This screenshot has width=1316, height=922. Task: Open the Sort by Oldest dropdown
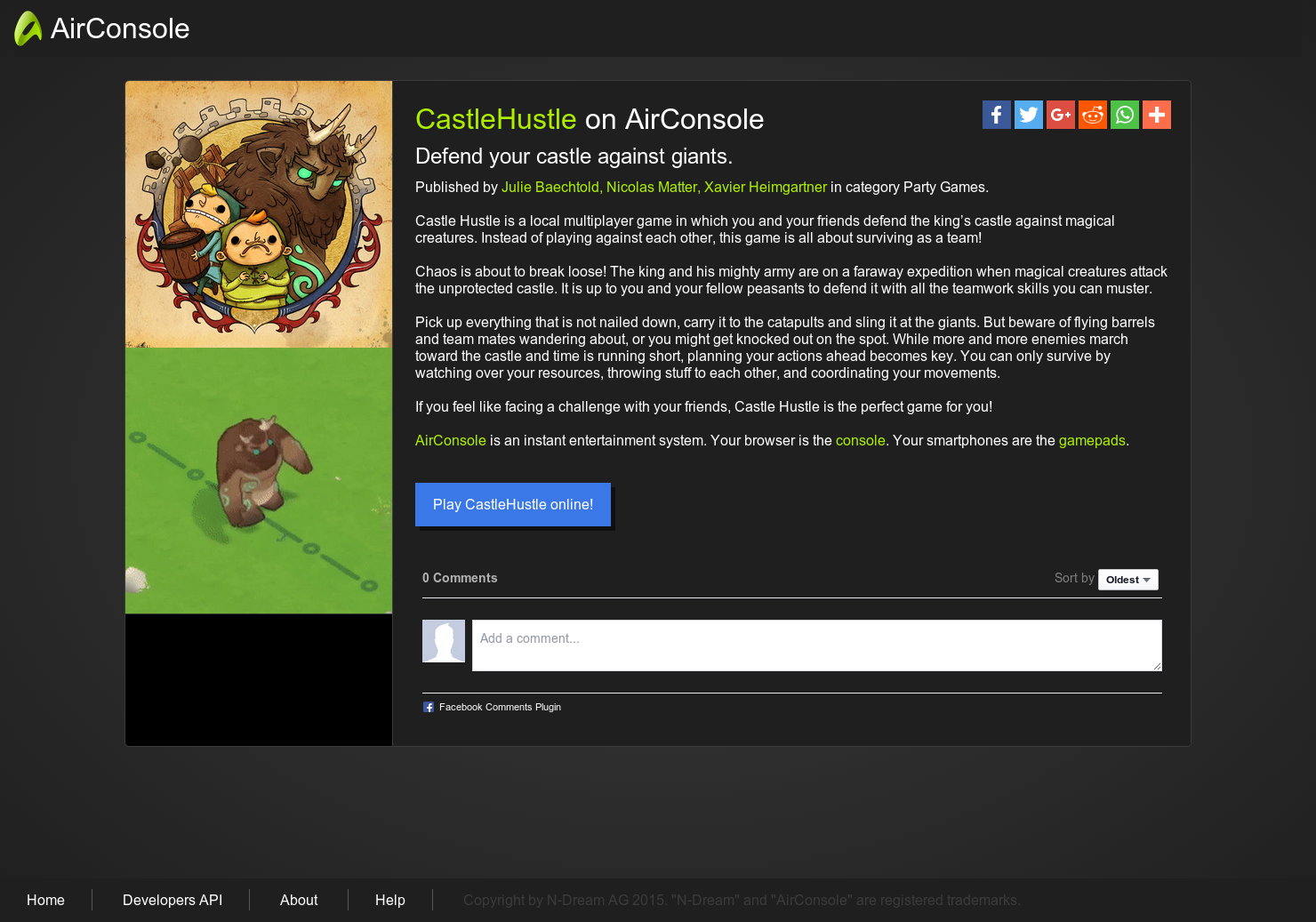1128,580
